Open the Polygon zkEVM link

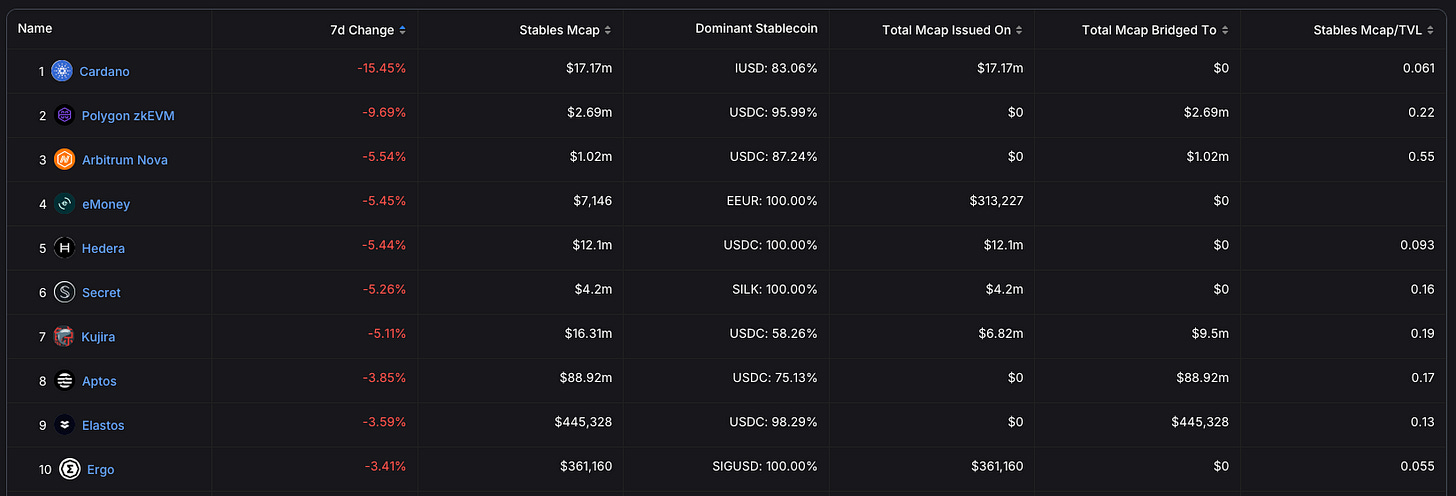[127, 116]
